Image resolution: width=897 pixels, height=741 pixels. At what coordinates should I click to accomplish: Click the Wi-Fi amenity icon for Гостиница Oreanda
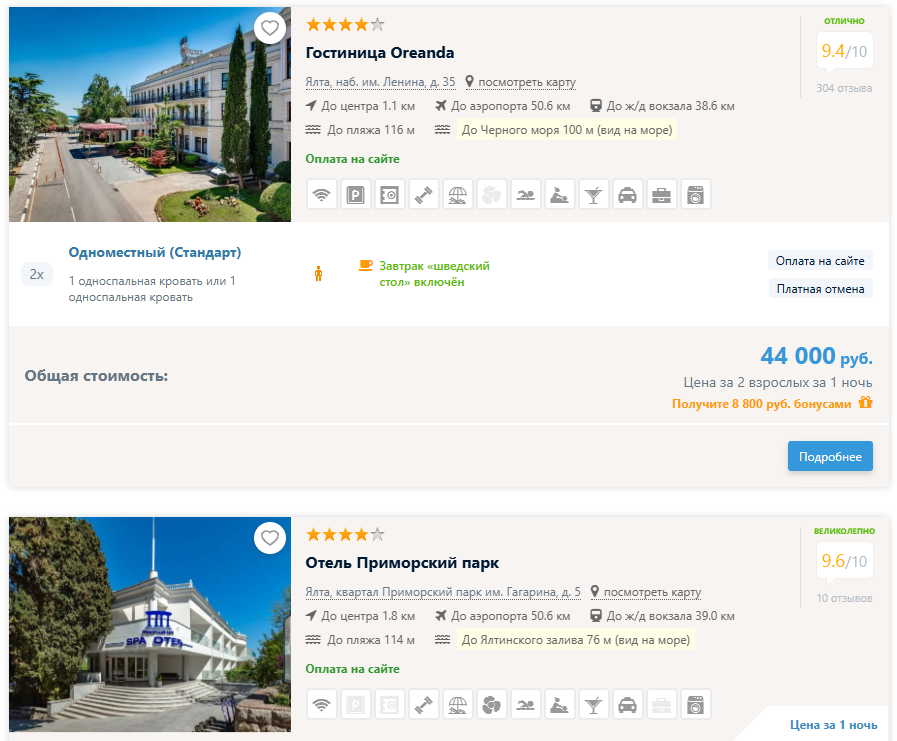pyautogui.click(x=321, y=195)
